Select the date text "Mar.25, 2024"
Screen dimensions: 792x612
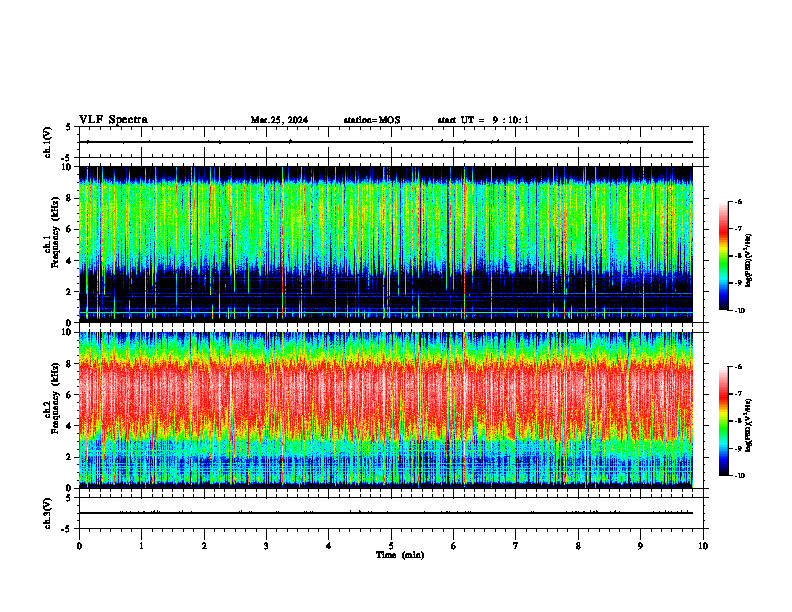279,120
